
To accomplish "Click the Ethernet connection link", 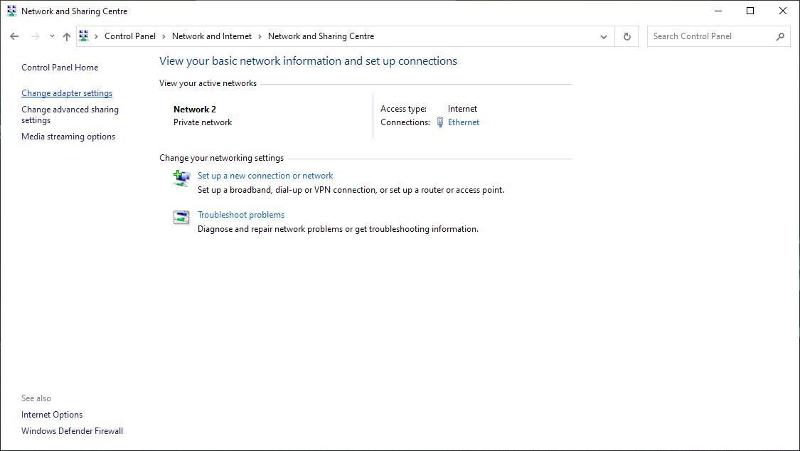I will (463, 122).
